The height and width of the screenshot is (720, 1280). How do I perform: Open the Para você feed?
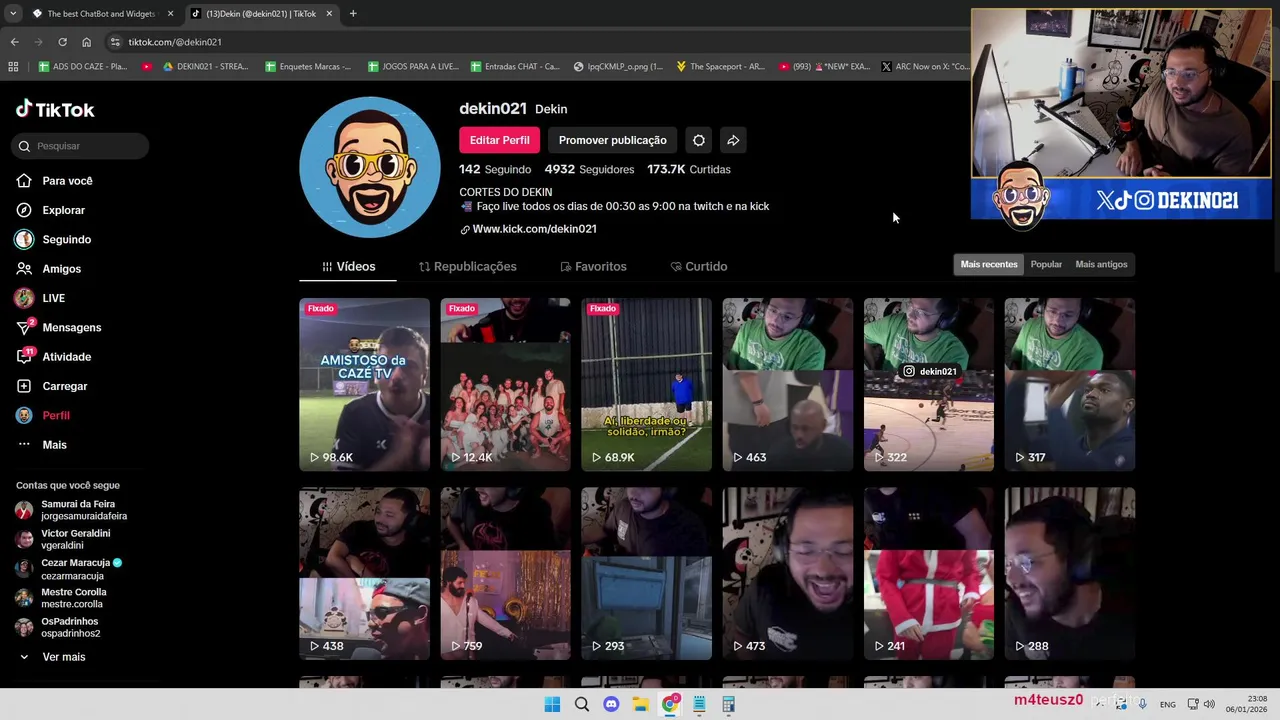pyautogui.click(x=55, y=181)
